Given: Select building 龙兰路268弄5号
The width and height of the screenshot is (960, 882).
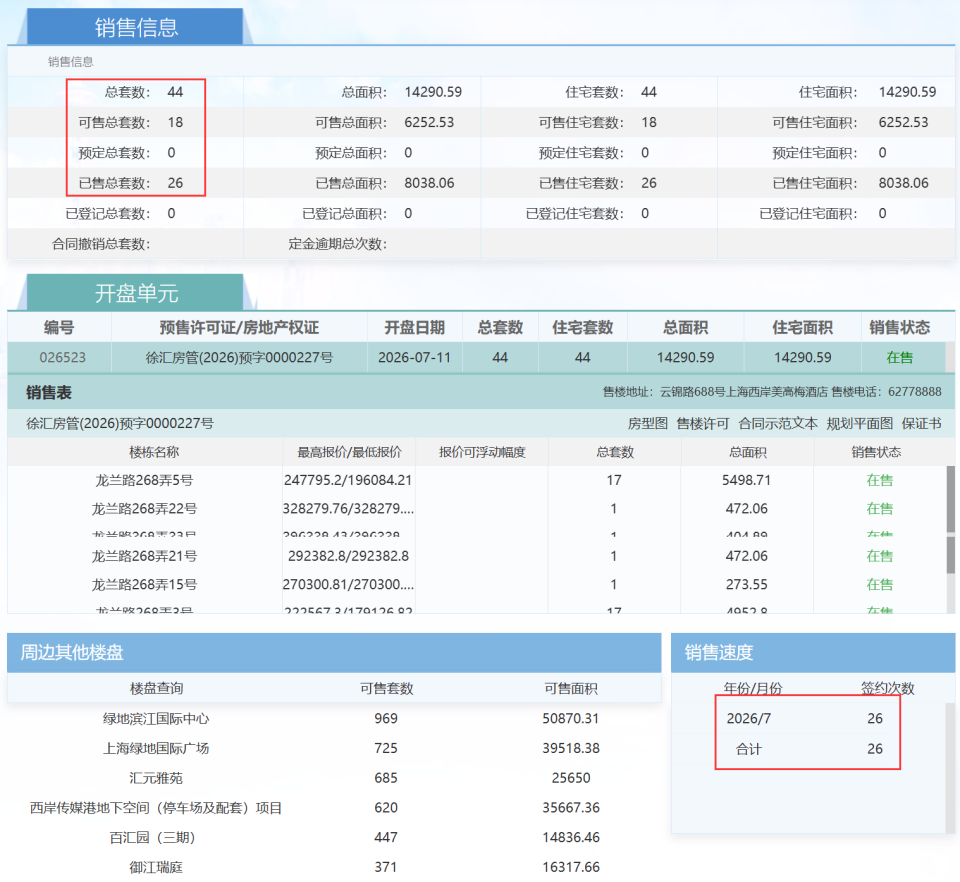Looking at the screenshot, I should (144, 480).
